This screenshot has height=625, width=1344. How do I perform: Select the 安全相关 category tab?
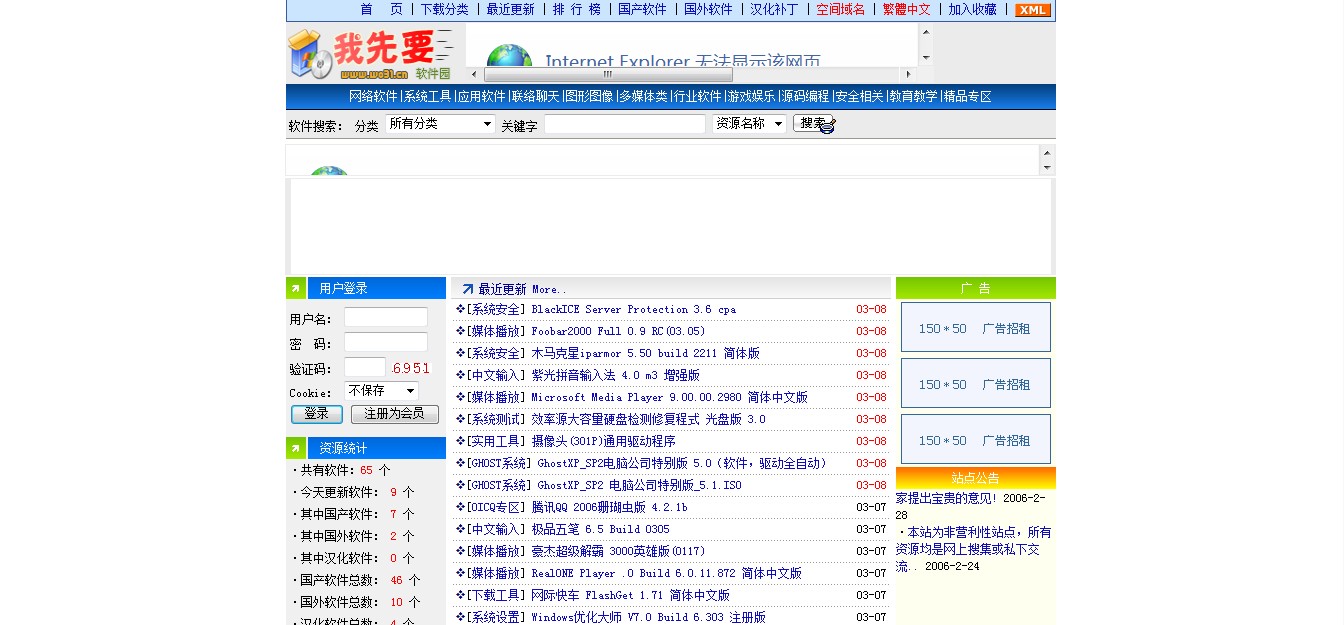(859, 97)
